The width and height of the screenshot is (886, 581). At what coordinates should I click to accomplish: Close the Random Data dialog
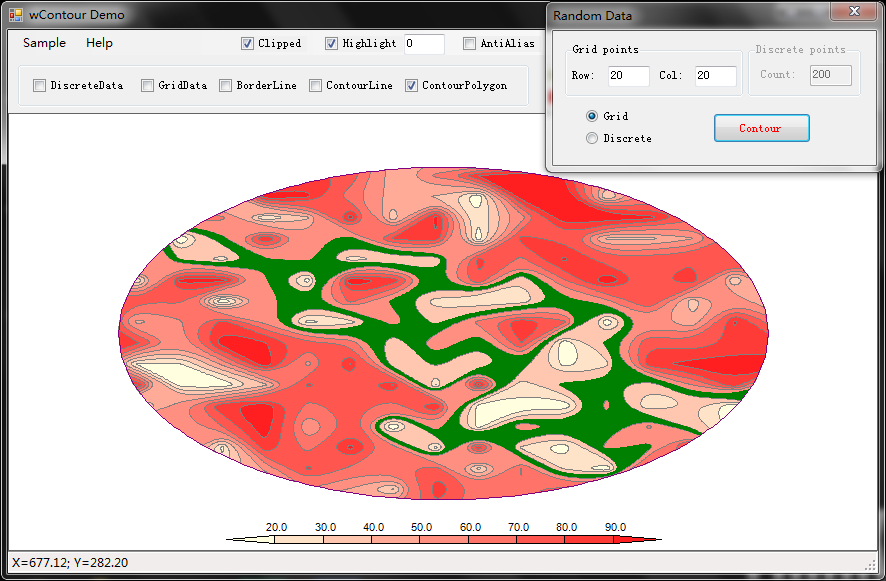click(853, 11)
